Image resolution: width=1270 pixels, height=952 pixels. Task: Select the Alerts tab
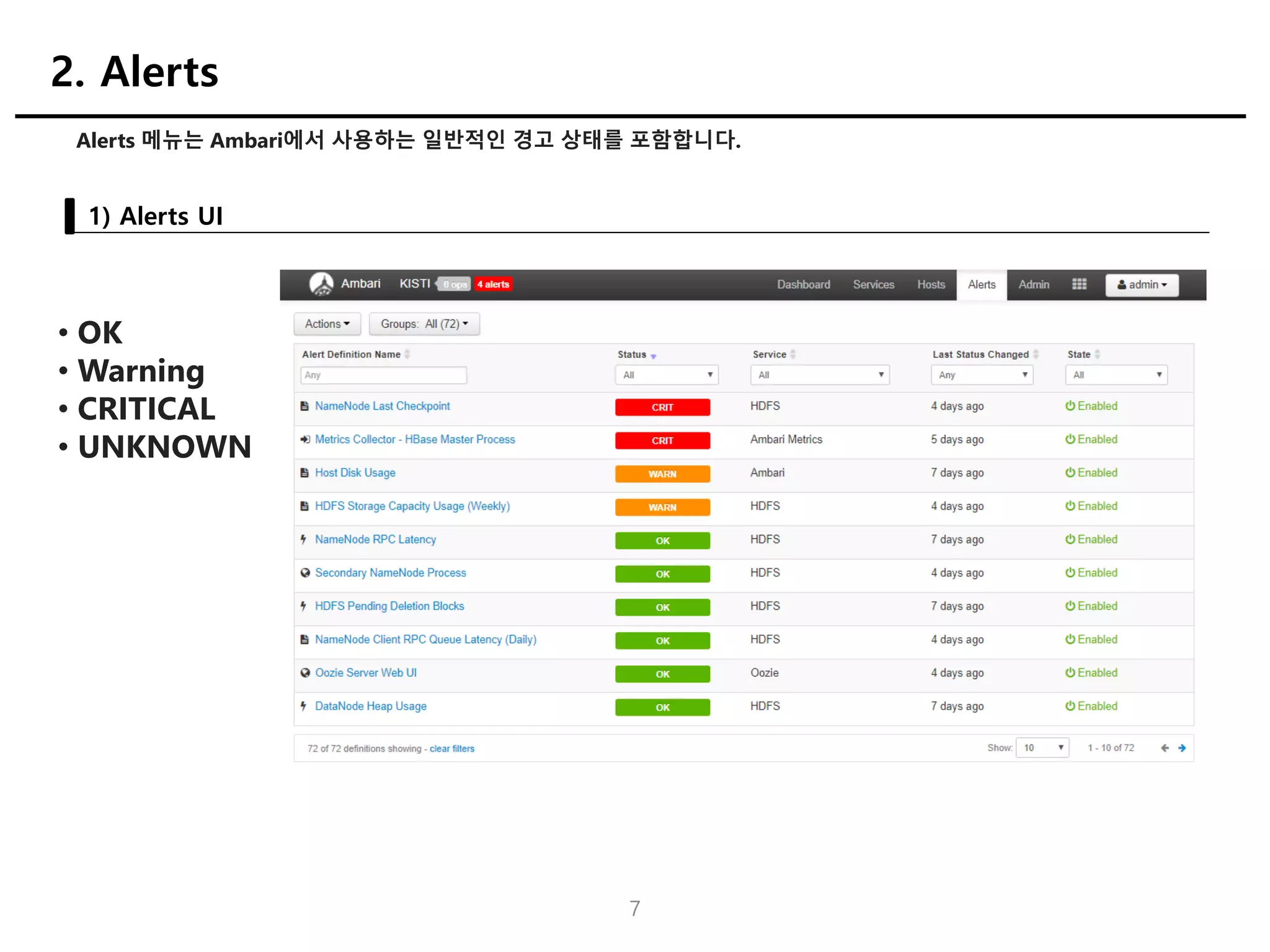pos(982,284)
